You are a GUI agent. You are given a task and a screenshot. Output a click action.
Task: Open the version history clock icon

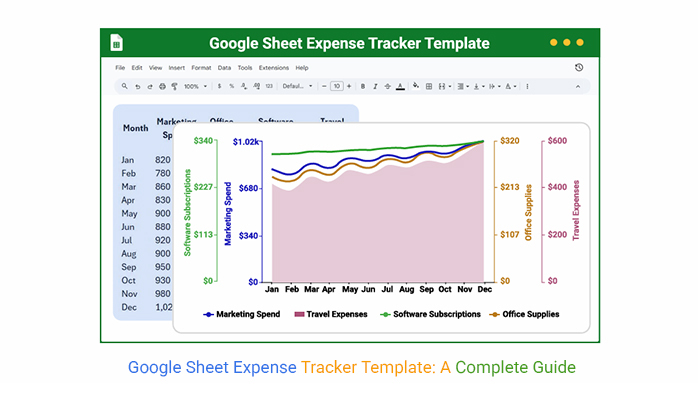(x=579, y=67)
